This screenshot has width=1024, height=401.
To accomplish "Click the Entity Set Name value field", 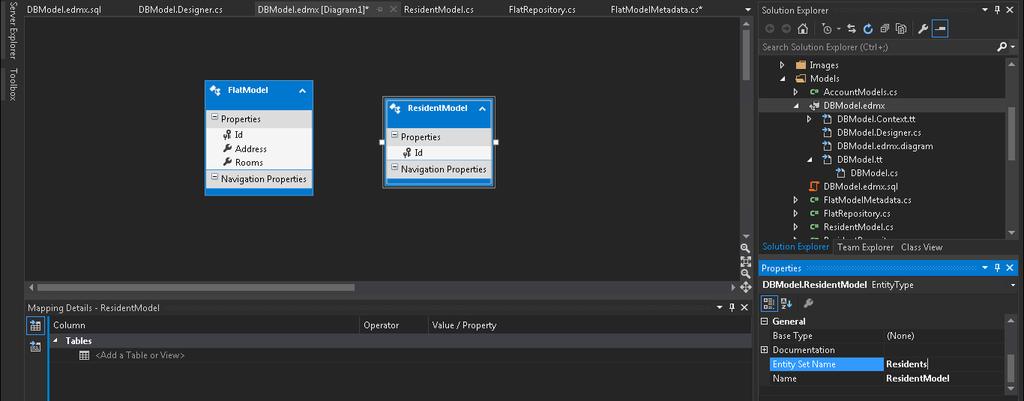I will pyautogui.click(x=943, y=364).
